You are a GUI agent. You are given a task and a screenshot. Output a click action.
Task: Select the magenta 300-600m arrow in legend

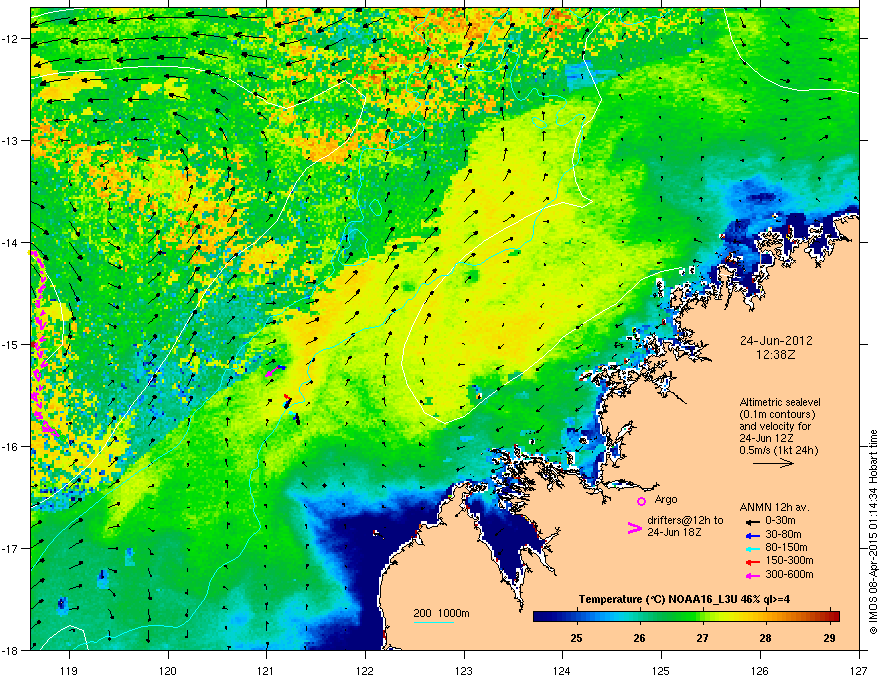[x=753, y=575]
